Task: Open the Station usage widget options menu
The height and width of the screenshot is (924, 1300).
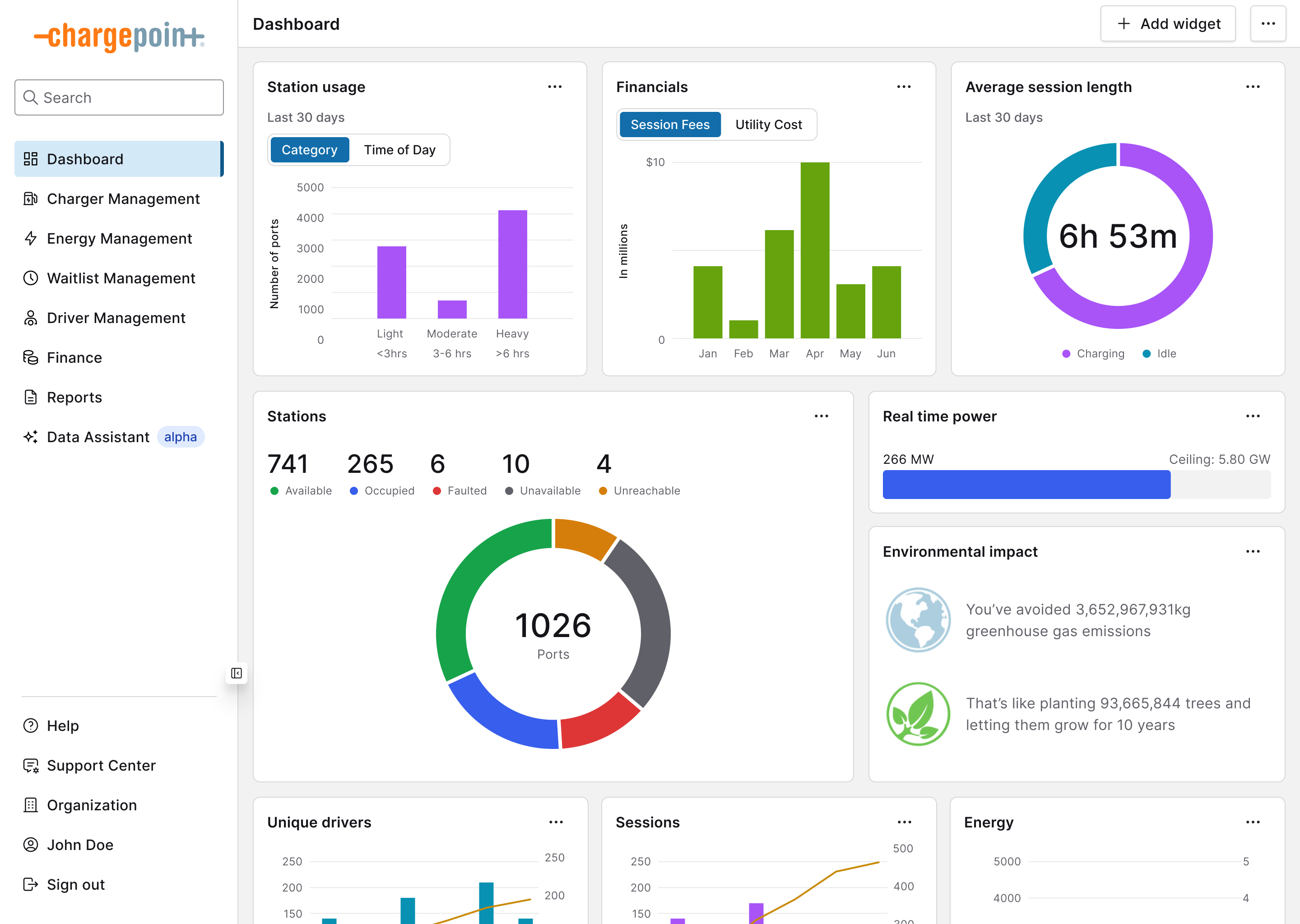Action: 554,87
